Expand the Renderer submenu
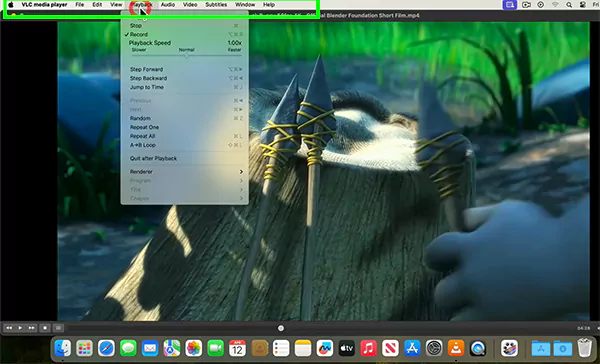600x364 pixels. [x=185, y=172]
